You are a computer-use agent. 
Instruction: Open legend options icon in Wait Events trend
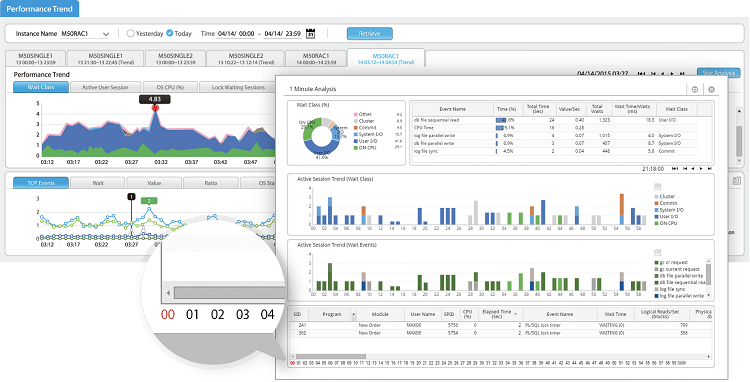point(657,253)
